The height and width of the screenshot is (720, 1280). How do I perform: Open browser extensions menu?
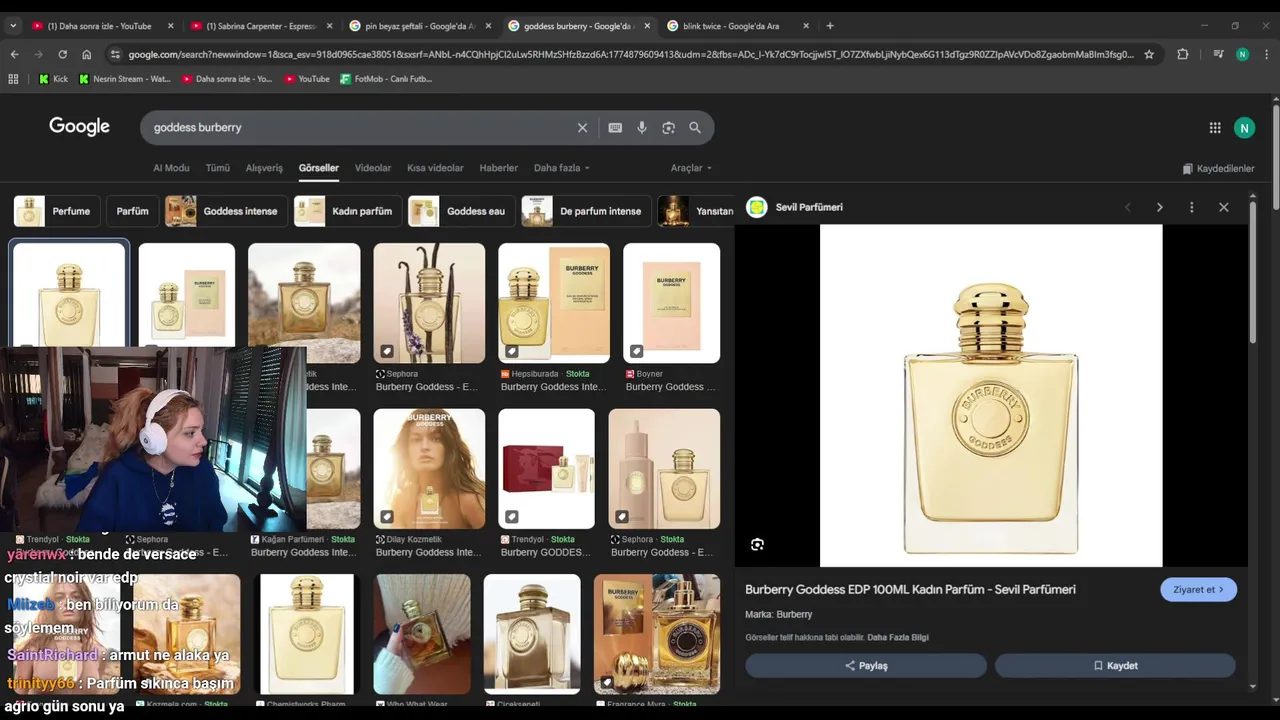[x=1183, y=54]
